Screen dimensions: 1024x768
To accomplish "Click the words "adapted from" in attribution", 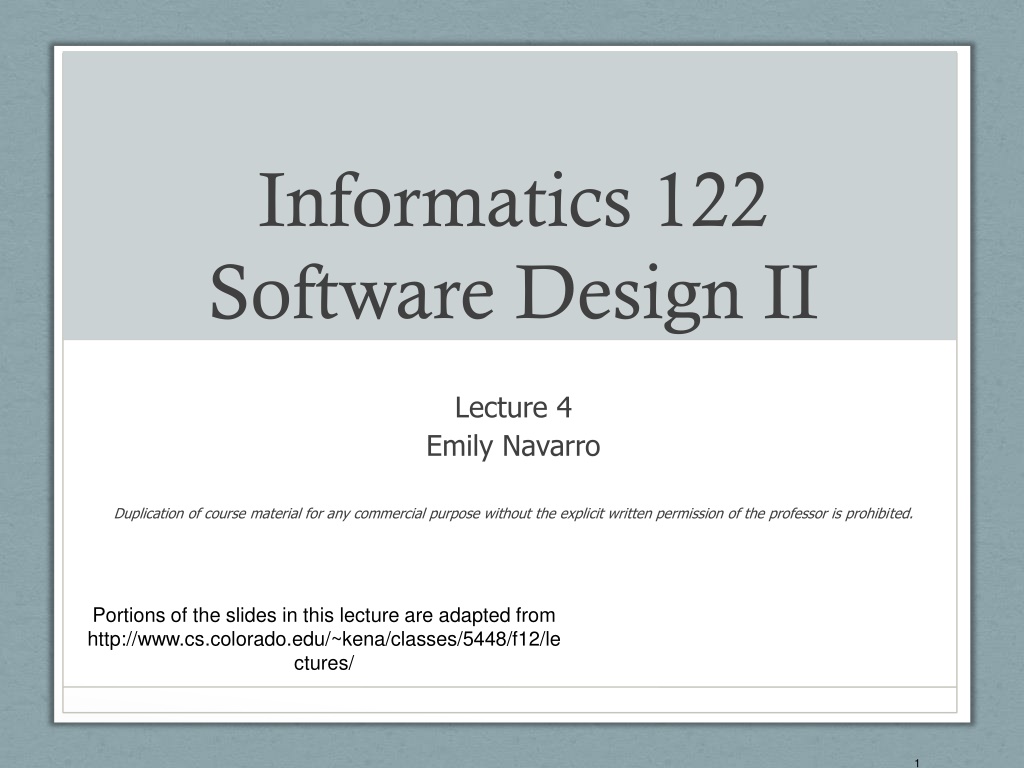I will (506, 615).
